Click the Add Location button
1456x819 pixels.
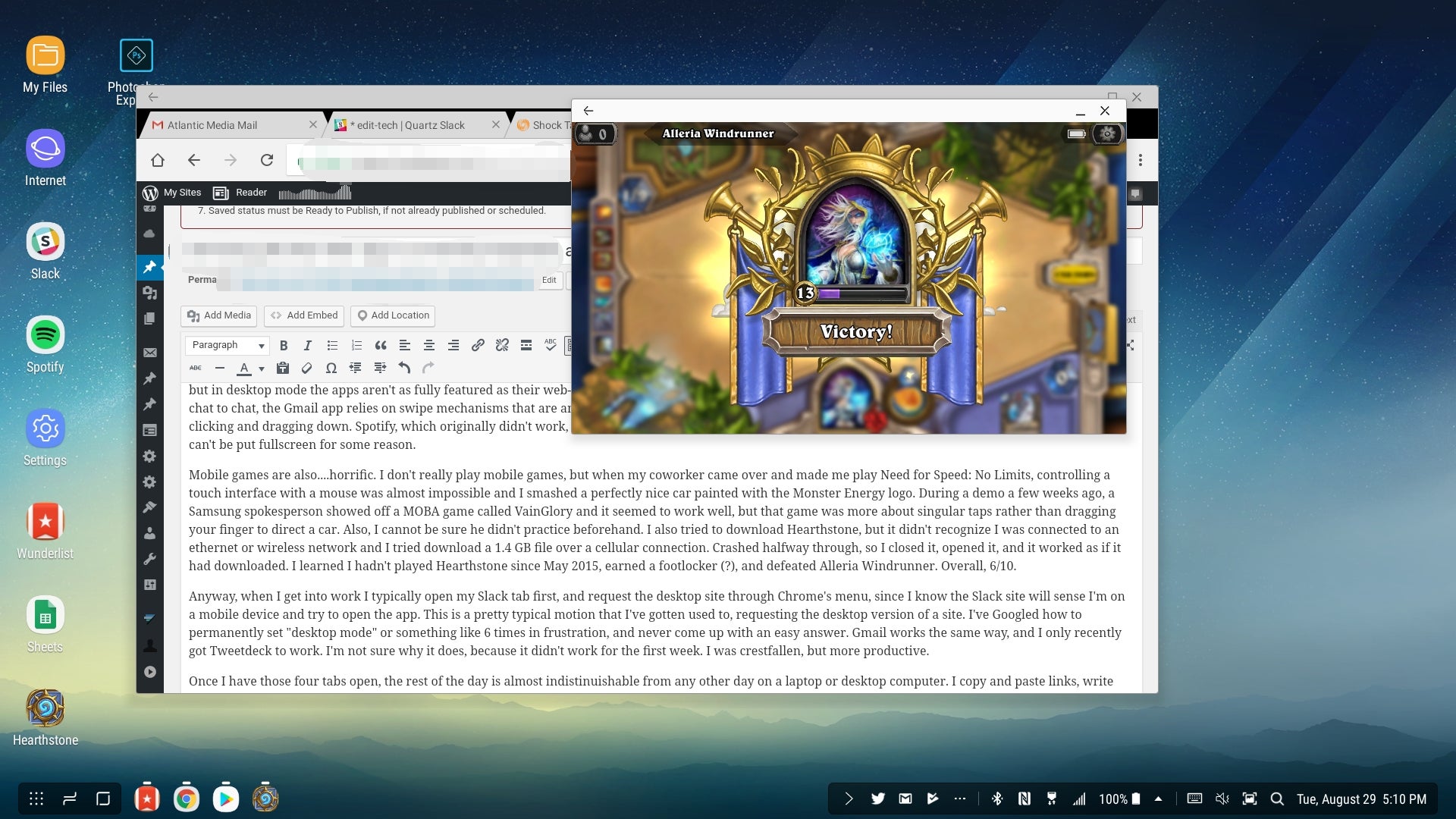393,315
